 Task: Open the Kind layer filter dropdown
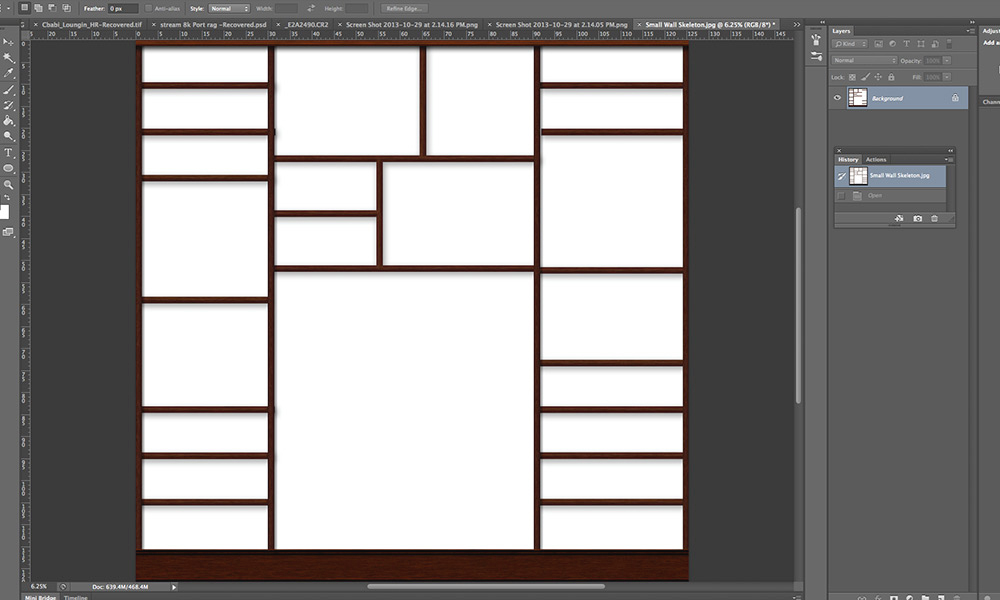coord(850,44)
